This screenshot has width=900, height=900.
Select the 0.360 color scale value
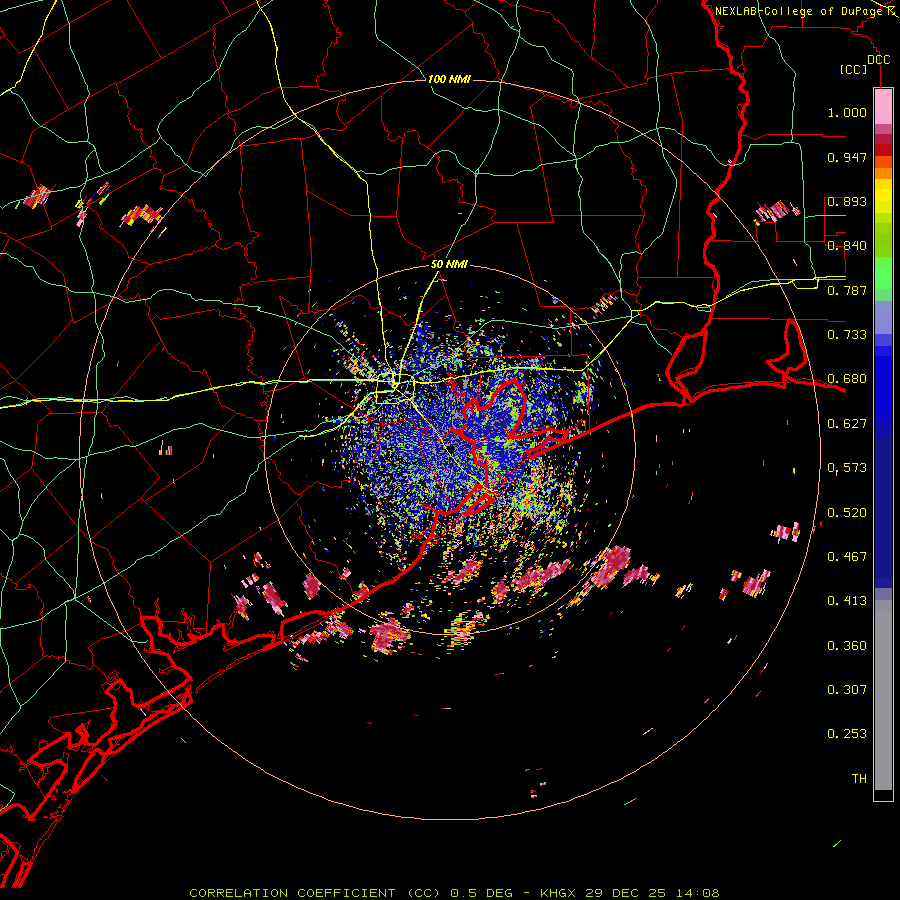pyautogui.click(x=847, y=646)
